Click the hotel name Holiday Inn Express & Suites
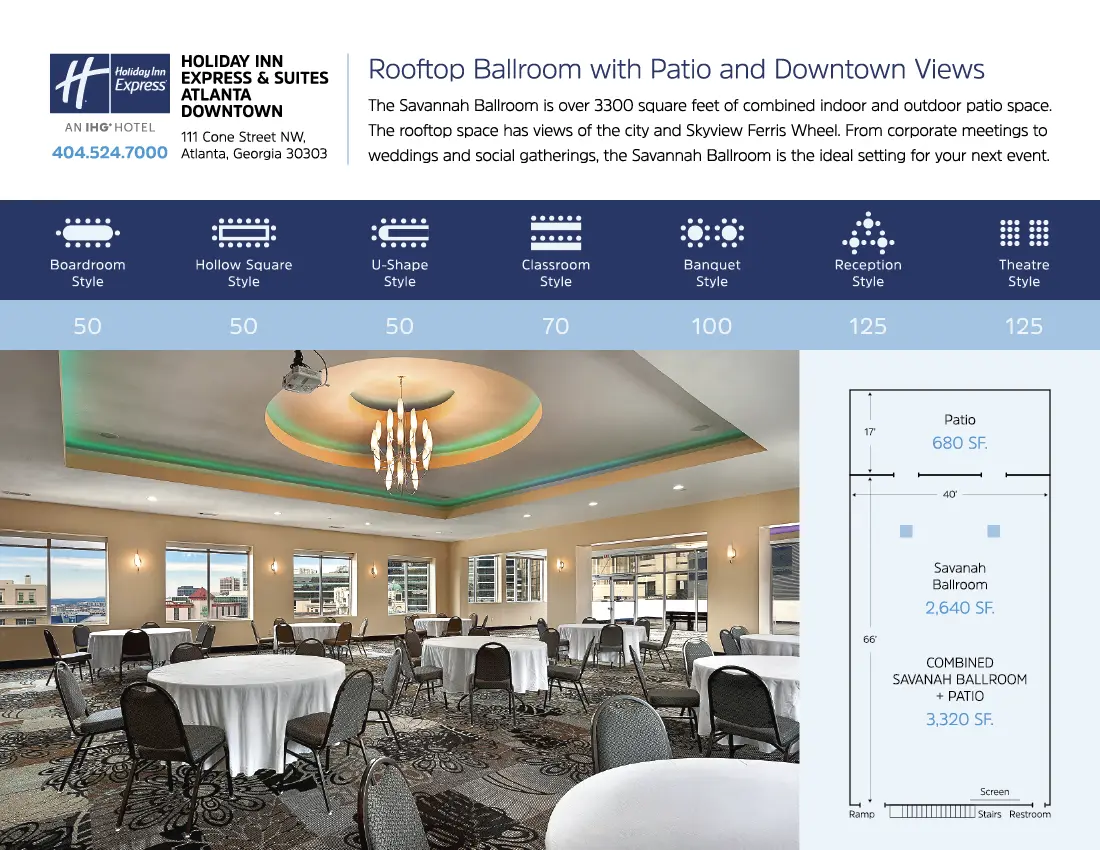1100x850 pixels. coord(255,86)
